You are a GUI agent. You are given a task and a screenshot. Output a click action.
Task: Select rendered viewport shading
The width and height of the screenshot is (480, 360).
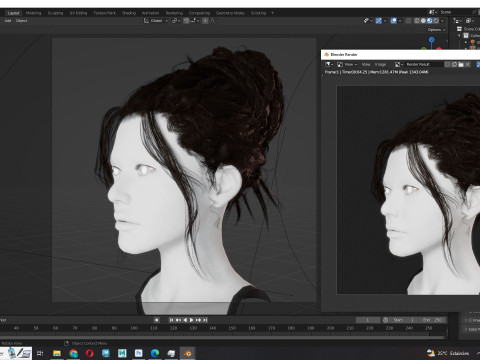[x=436, y=21]
